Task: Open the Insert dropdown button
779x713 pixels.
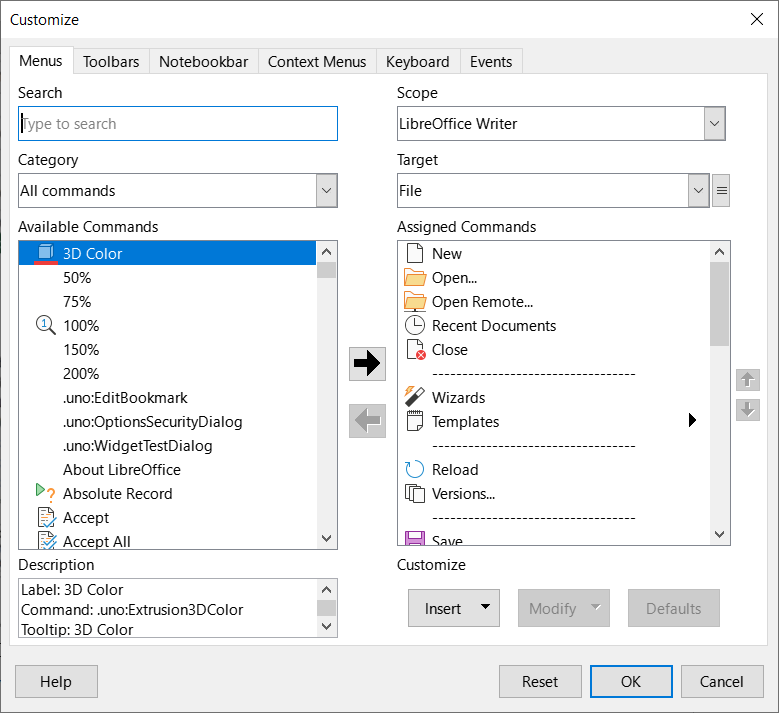Action: click(454, 608)
